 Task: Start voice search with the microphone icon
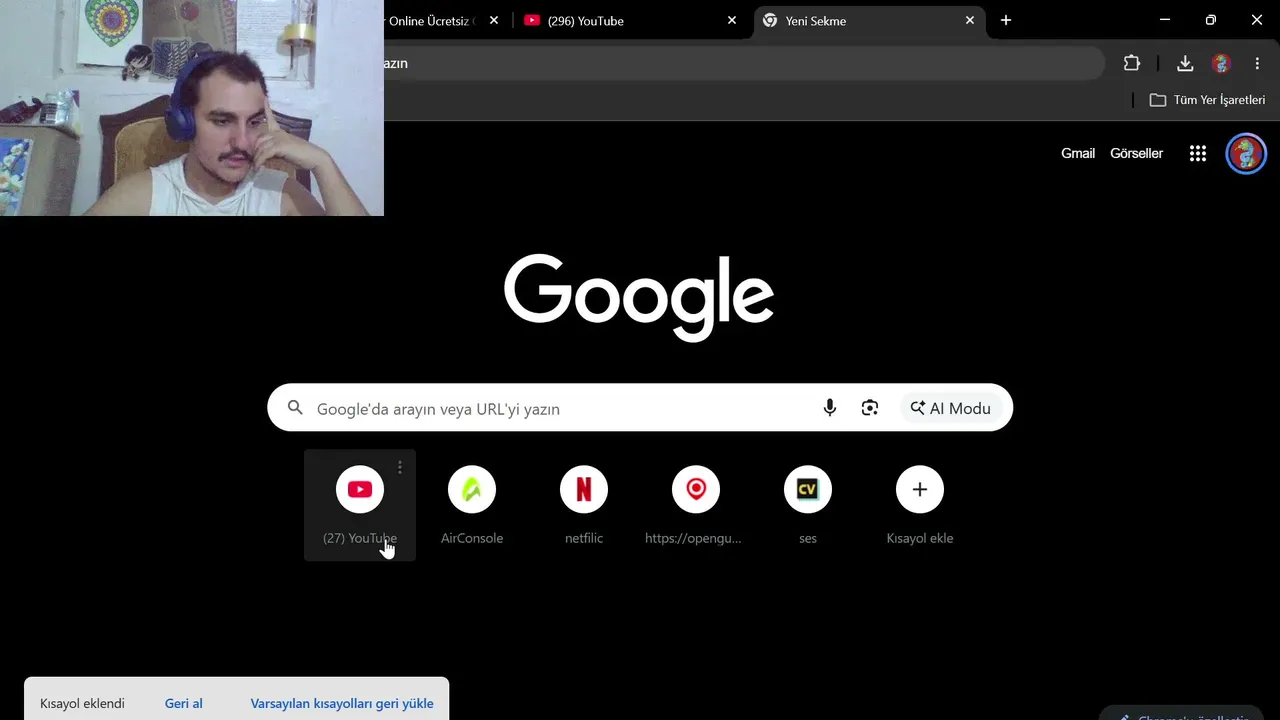[x=830, y=408]
